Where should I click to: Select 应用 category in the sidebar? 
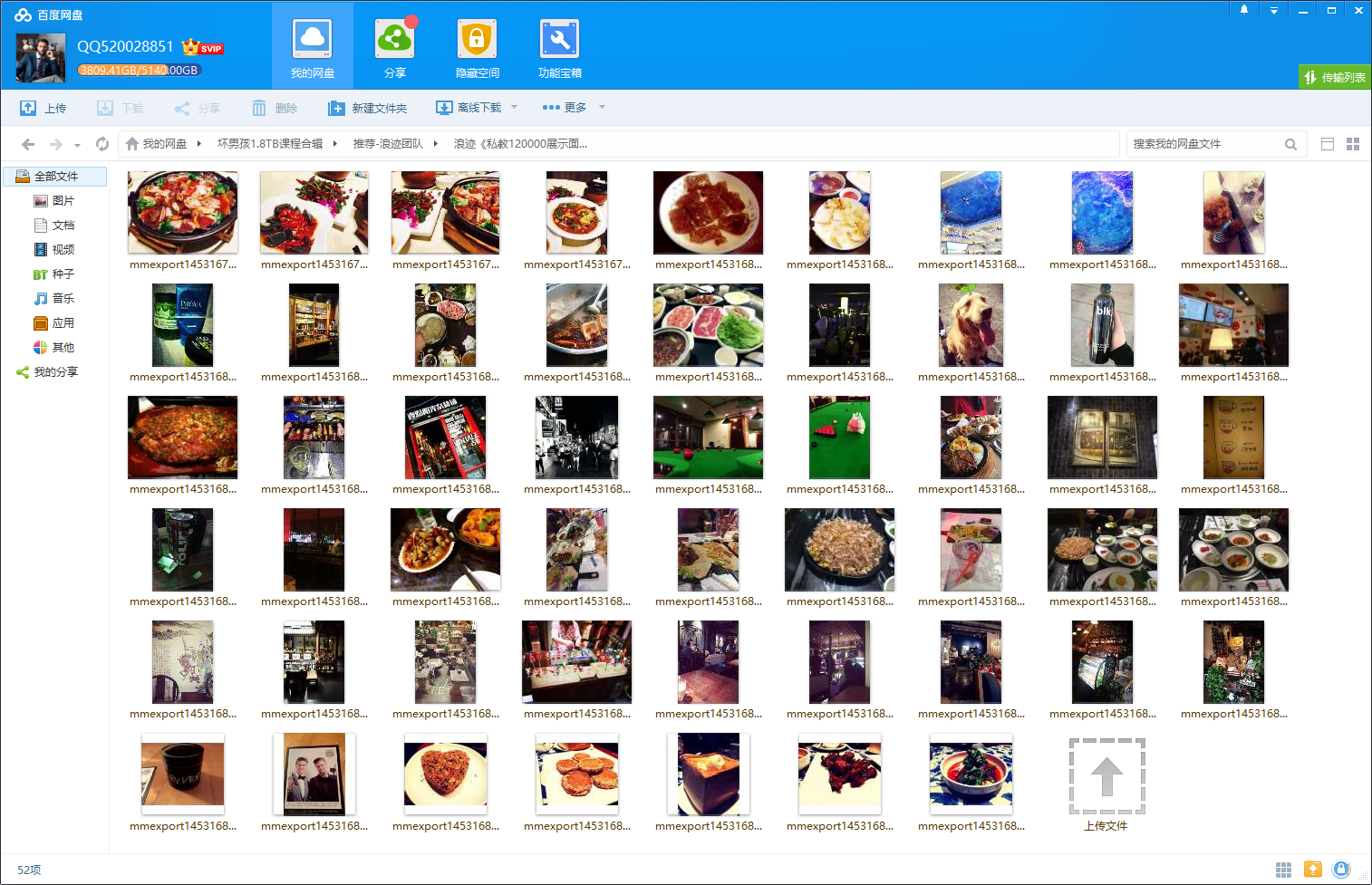(x=55, y=323)
